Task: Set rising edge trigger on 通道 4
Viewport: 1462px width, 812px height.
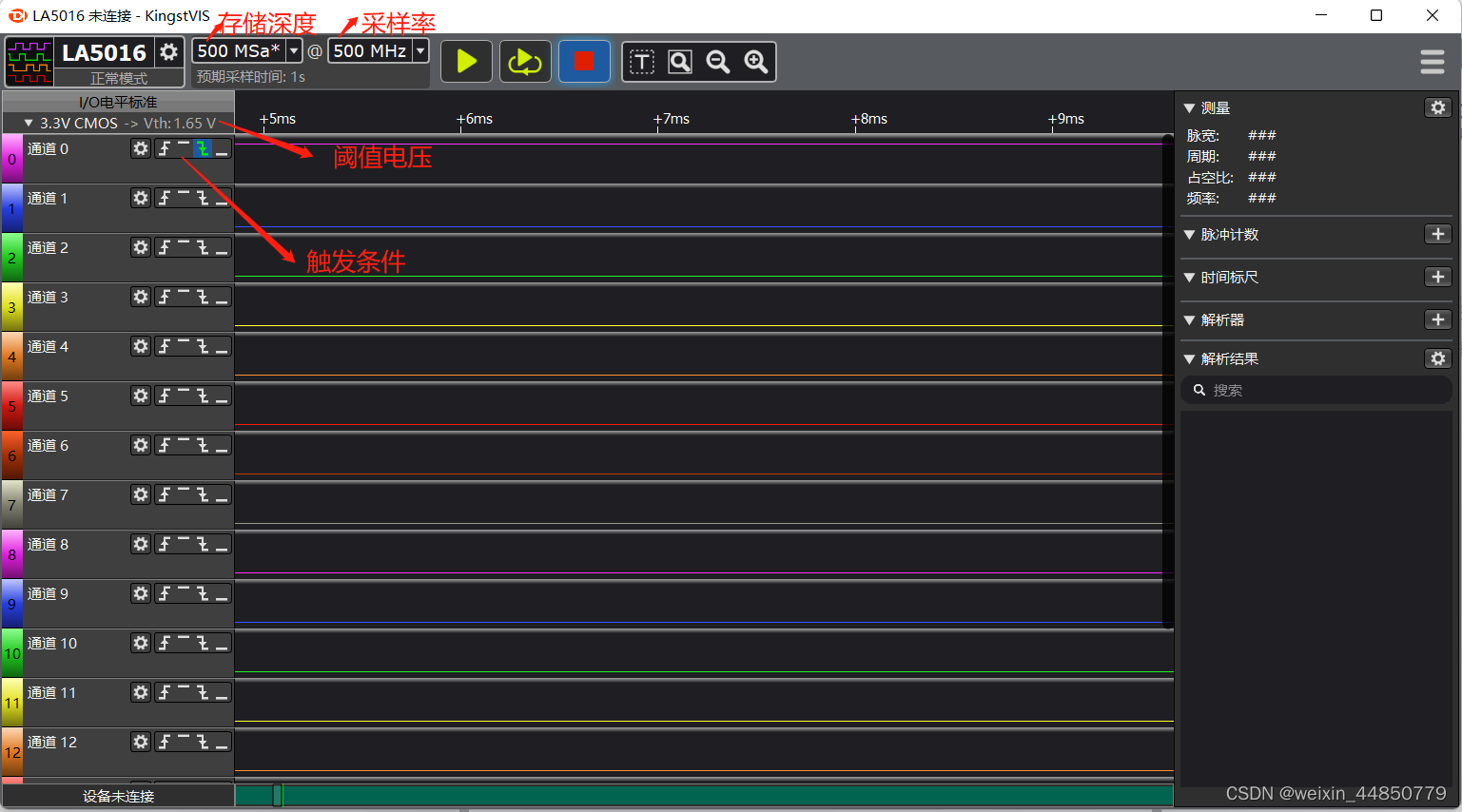Action: (x=165, y=346)
